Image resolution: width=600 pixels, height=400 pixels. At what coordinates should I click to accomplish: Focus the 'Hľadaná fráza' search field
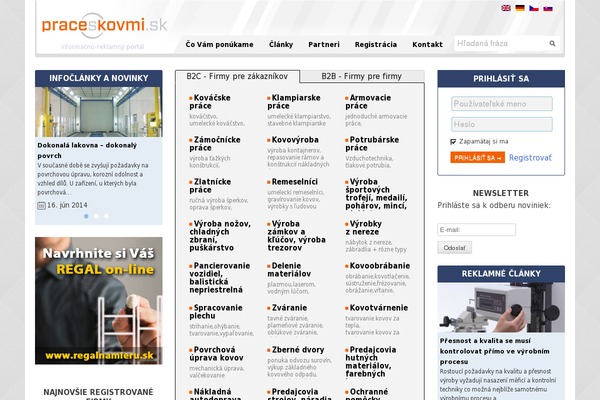pos(501,44)
